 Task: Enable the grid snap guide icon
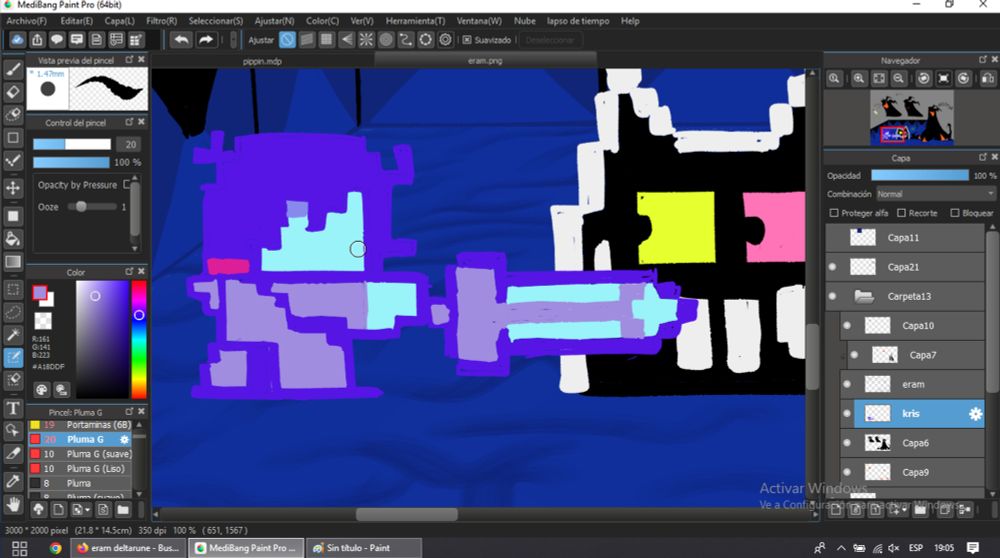(x=327, y=40)
